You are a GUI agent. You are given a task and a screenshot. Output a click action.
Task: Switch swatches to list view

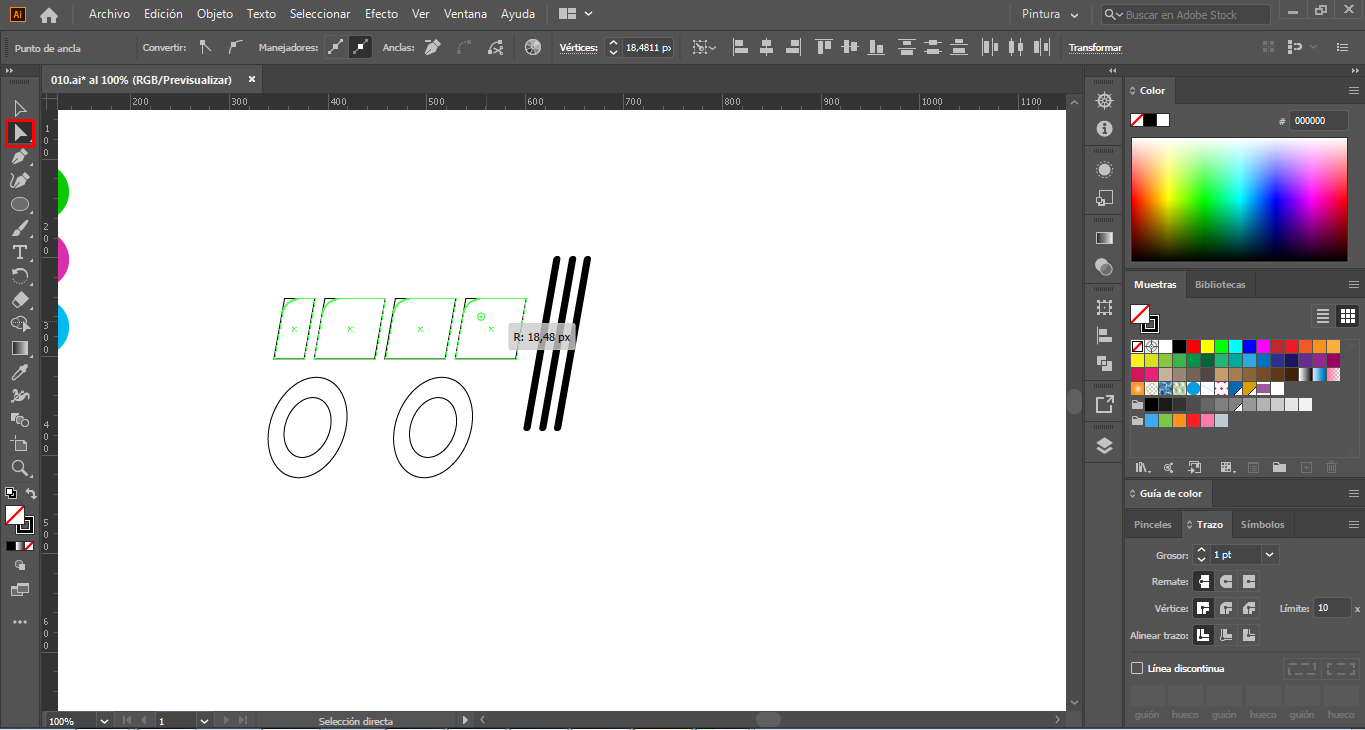click(x=1323, y=316)
